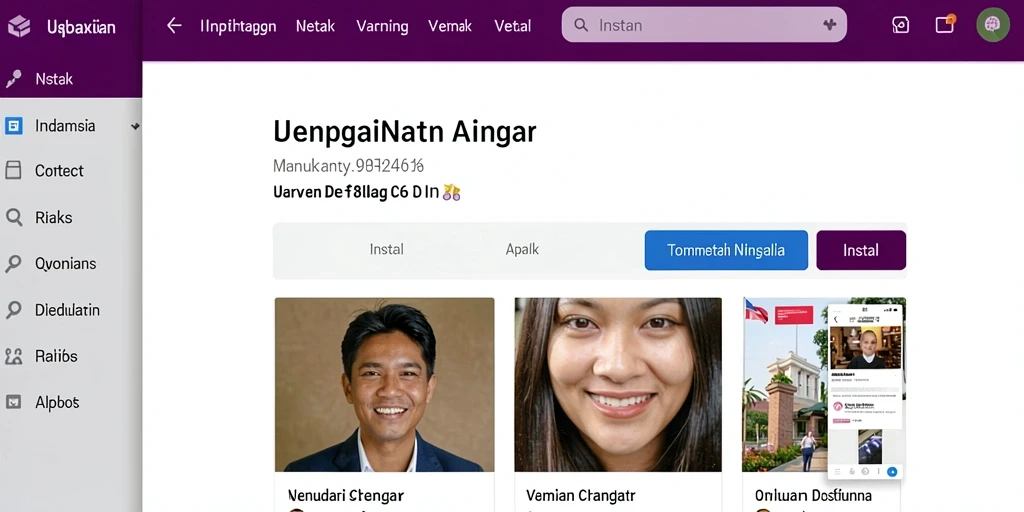Go back using the left arrow
Screen dimensions: 1024x512
[x=174, y=26]
